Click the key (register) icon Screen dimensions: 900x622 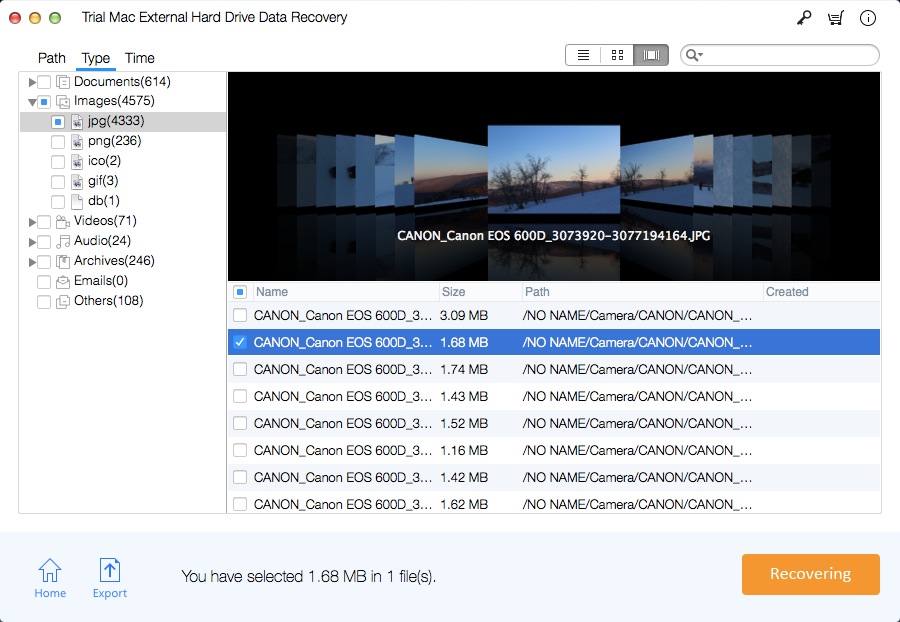pos(804,18)
